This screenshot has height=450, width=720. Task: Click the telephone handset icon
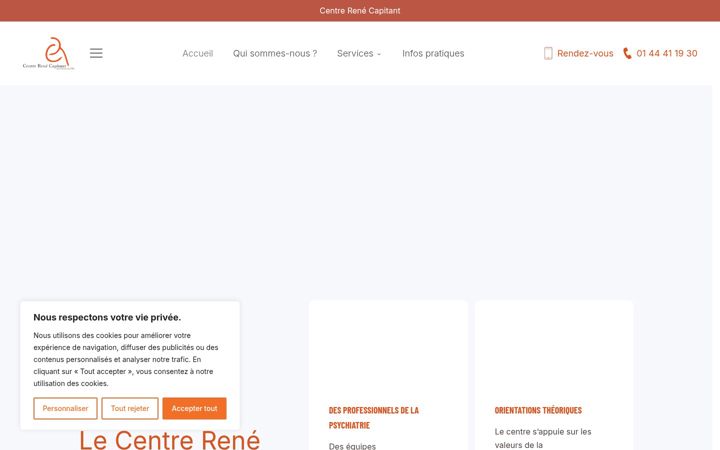click(627, 53)
